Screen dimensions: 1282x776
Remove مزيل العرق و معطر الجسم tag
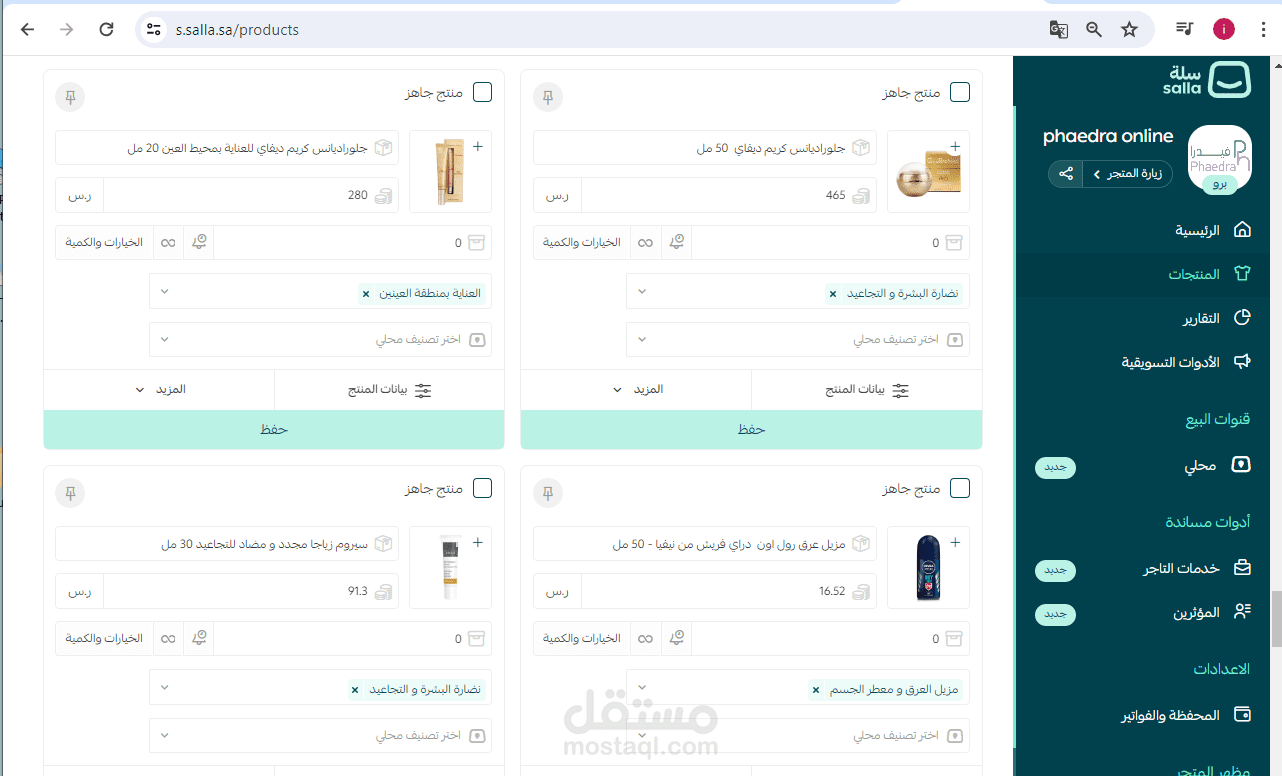click(x=816, y=690)
